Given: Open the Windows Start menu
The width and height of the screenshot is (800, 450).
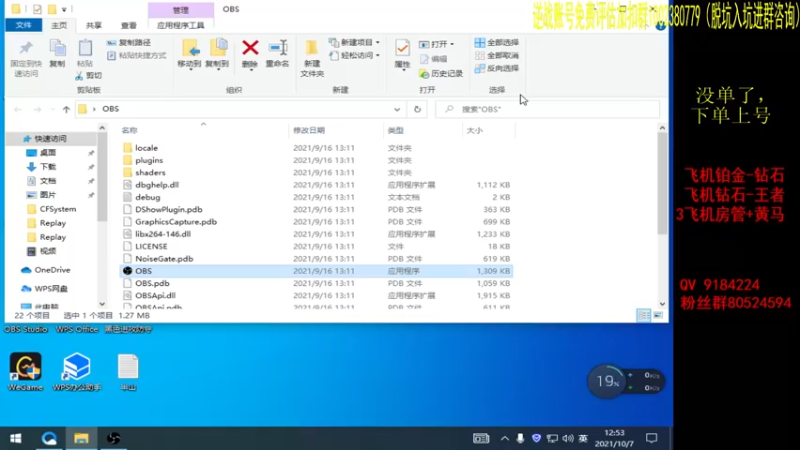Looking at the screenshot, I should click(16, 438).
